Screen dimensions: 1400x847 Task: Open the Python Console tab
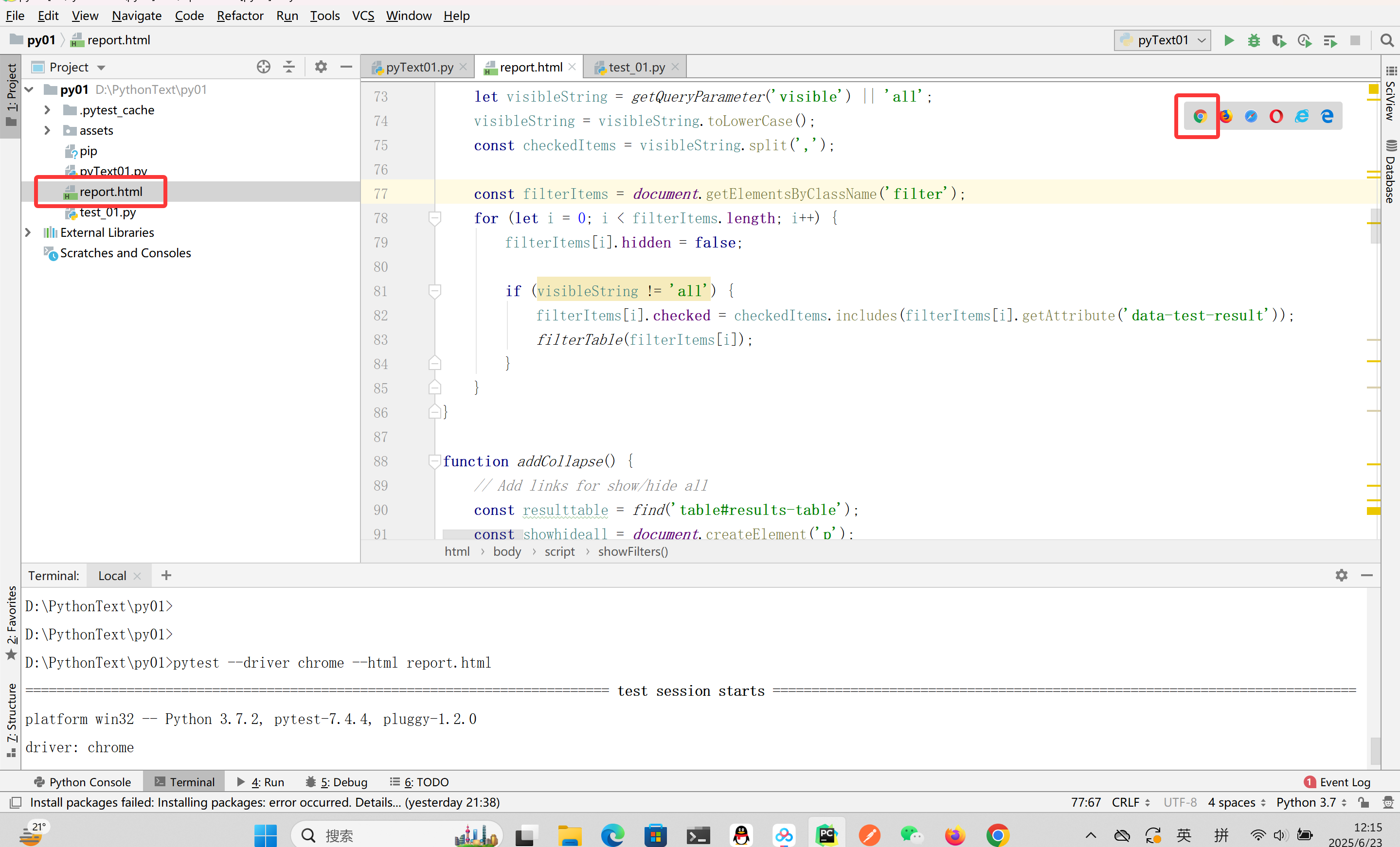point(82,782)
